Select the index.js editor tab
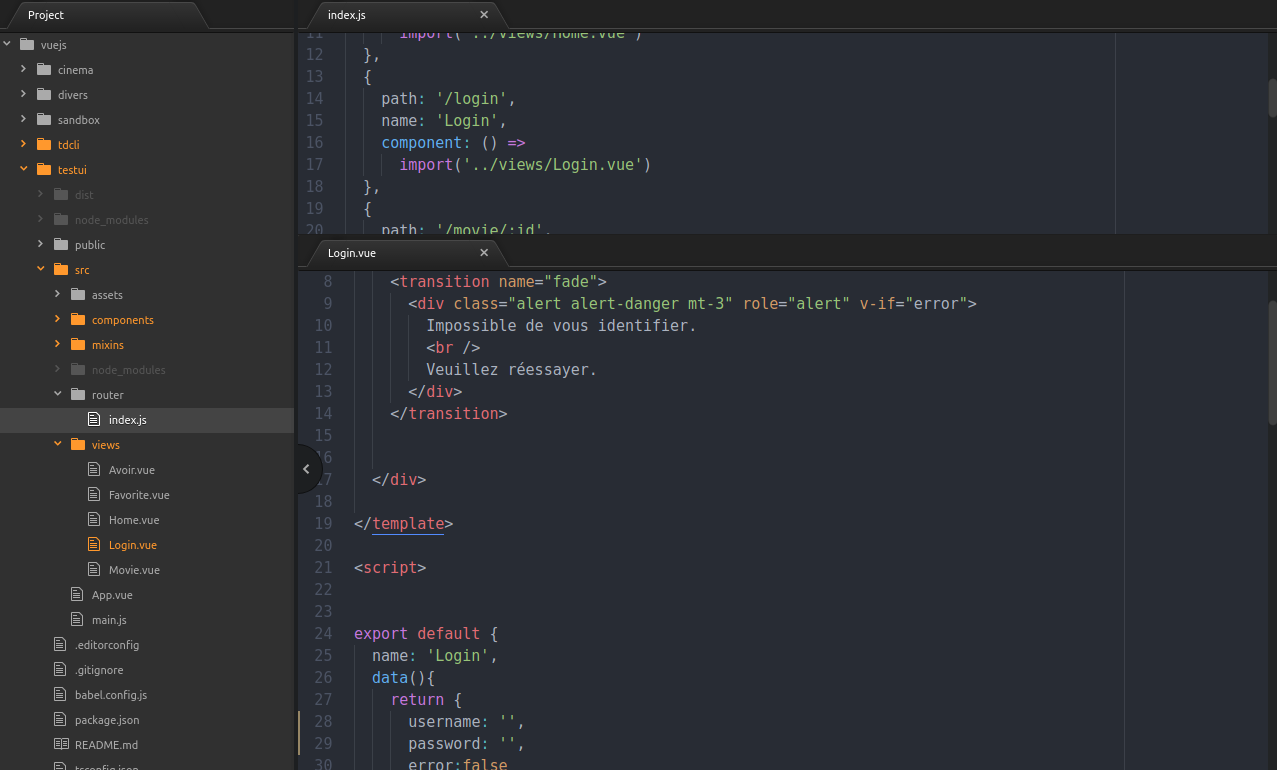Image resolution: width=1277 pixels, height=770 pixels. tap(347, 15)
